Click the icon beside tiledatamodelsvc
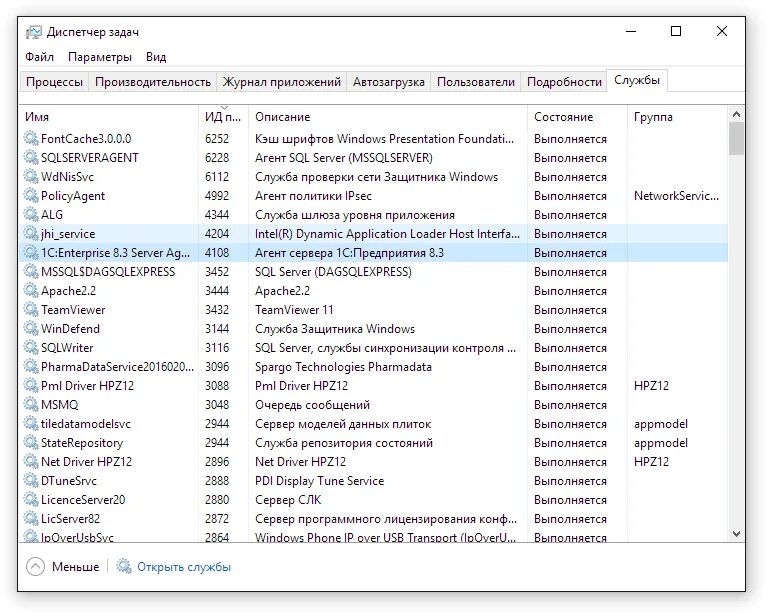 (31, 423)
